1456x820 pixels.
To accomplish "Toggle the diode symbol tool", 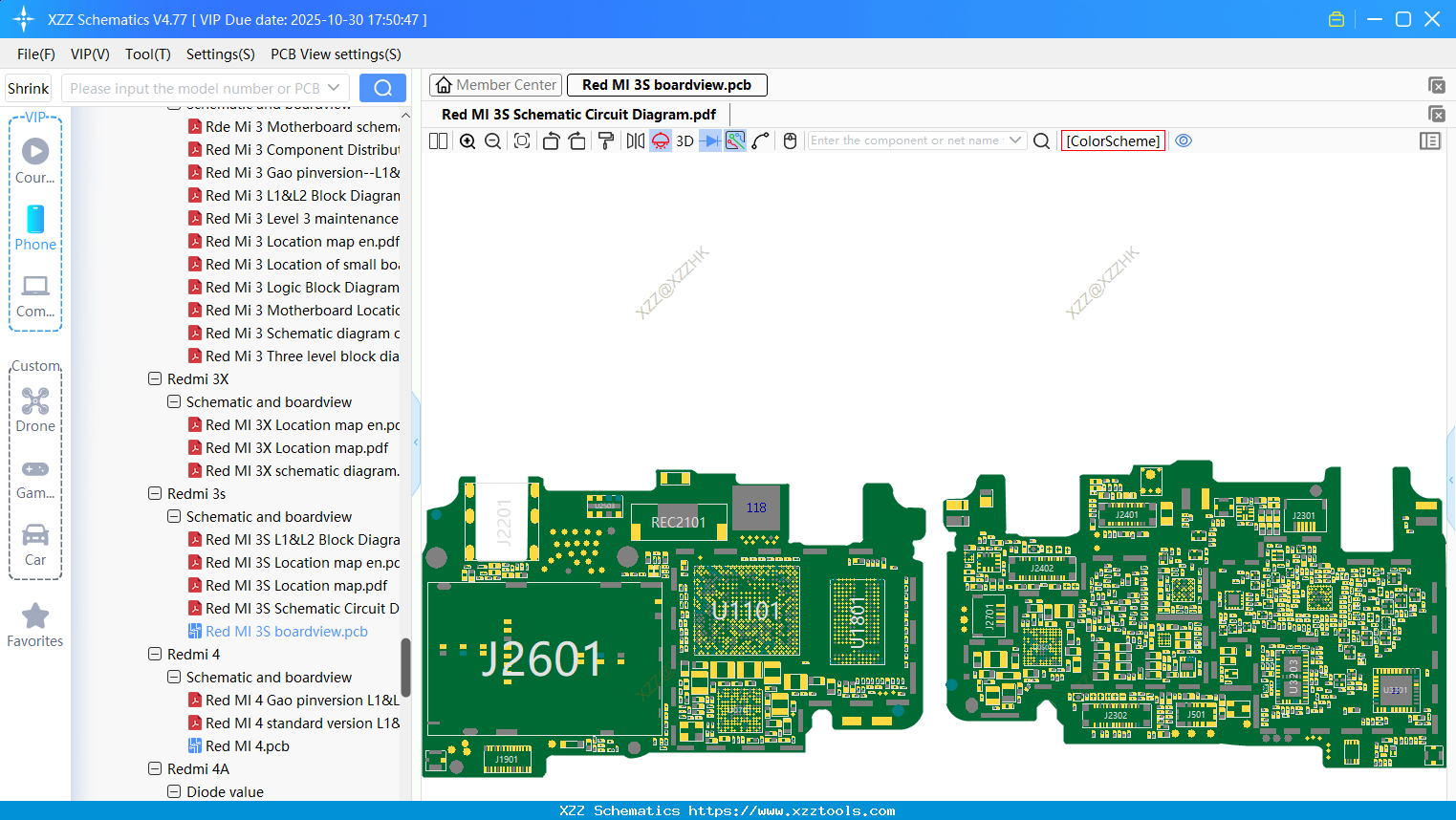I will [x=710, y=140].
